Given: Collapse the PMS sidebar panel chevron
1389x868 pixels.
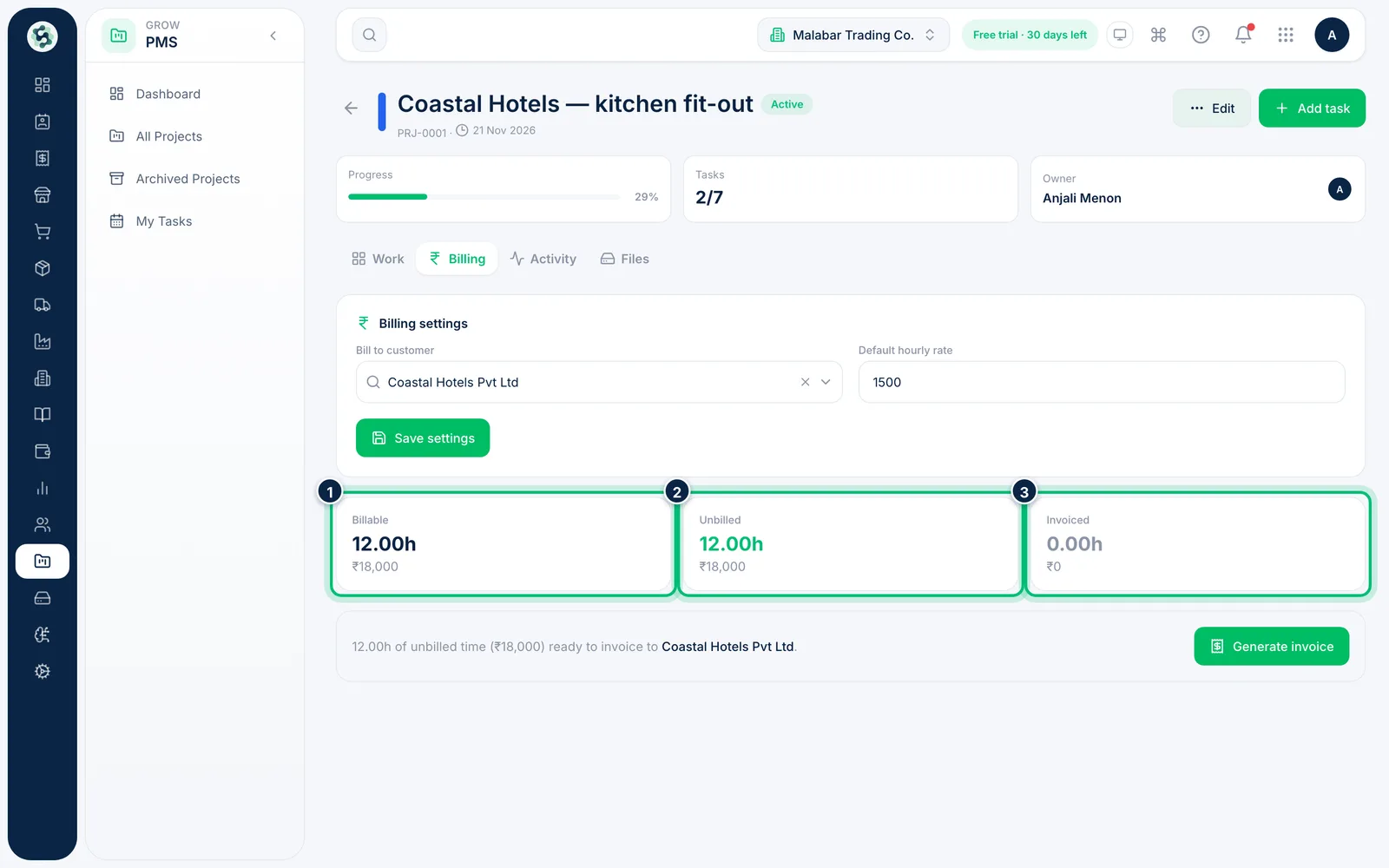Looking at the screenshot, I should 273,36.
